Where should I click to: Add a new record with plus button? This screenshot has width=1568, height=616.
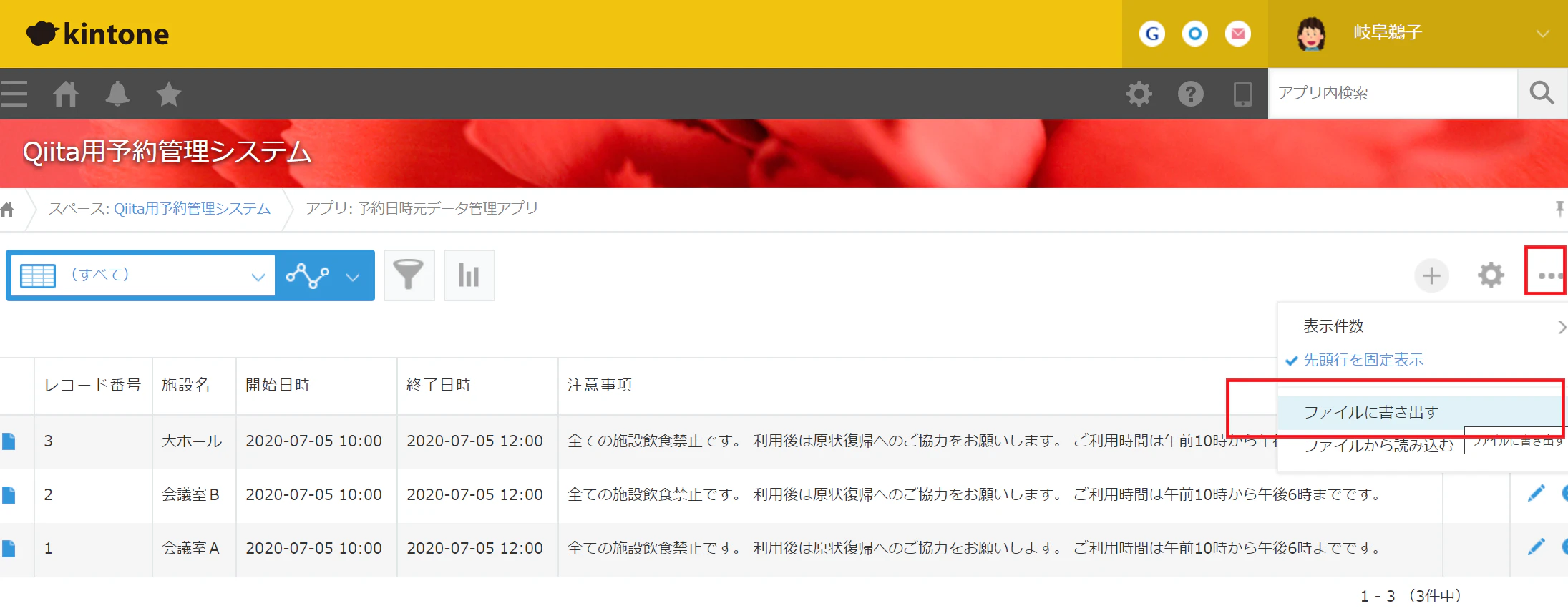[x=1431, y=275]
